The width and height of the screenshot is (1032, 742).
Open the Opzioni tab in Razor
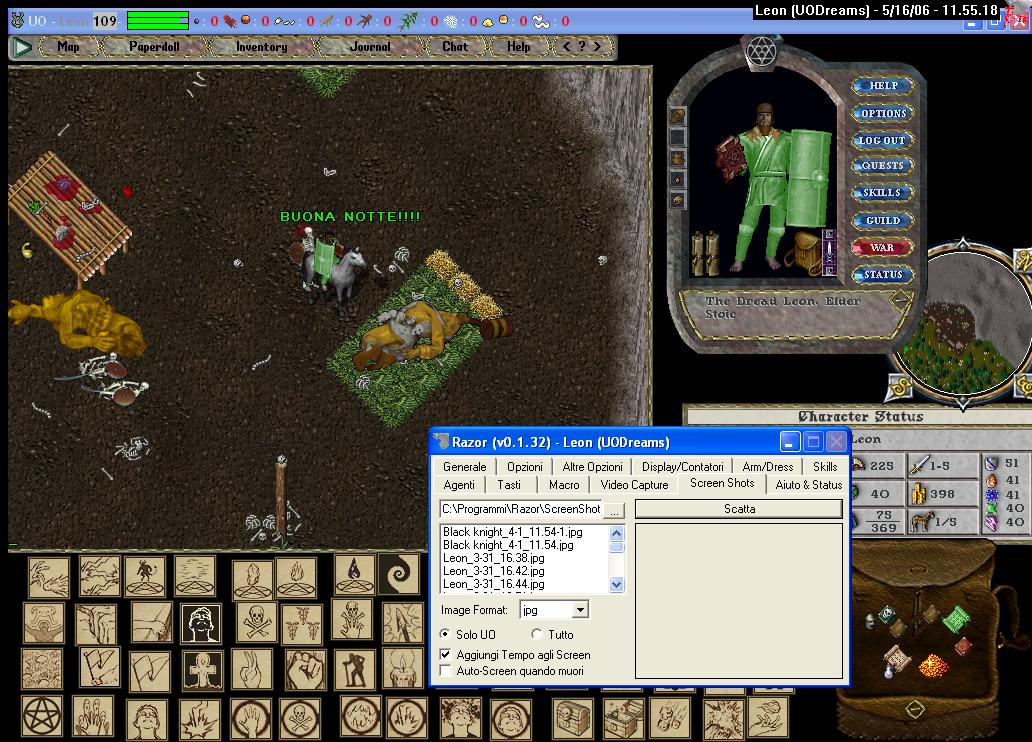coord(525,466)
